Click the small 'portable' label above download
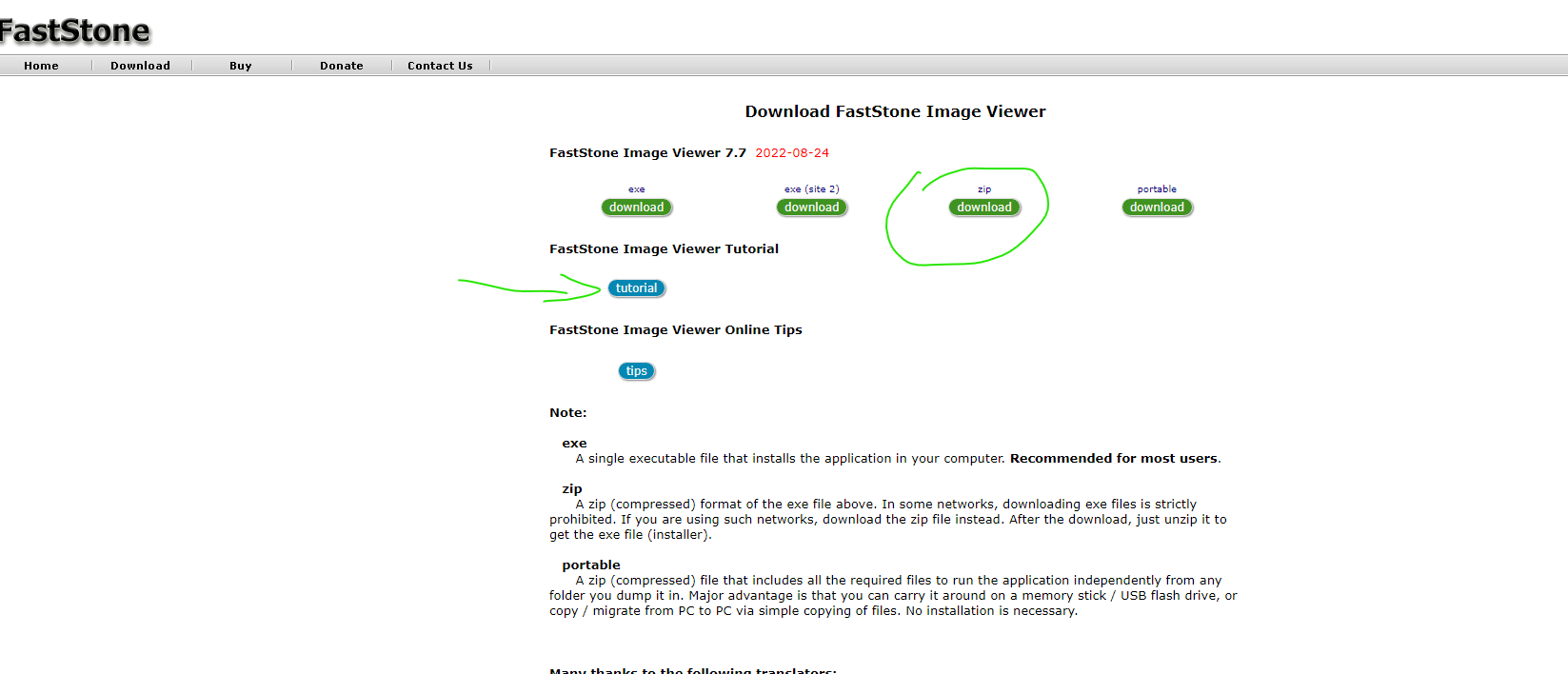Screen dimensions: 1568x674 1157,189
